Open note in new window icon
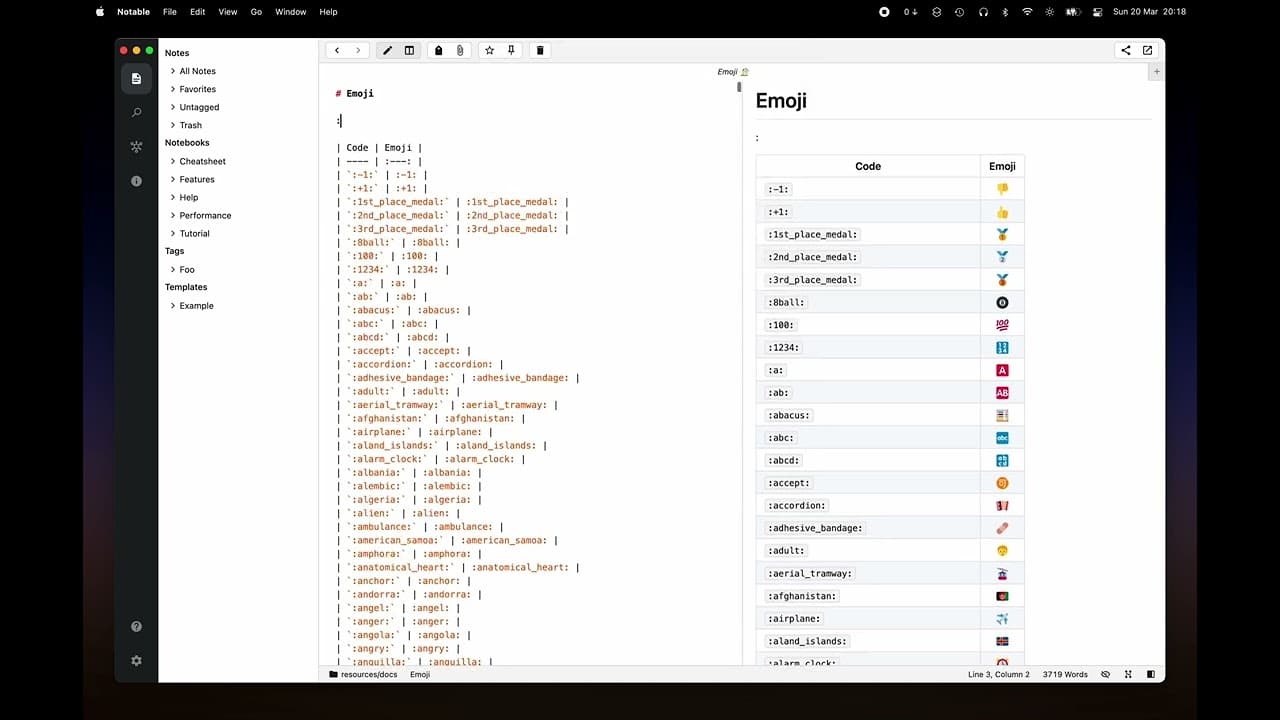This screenshot has height=720, width=1280. pos(1147,50)
